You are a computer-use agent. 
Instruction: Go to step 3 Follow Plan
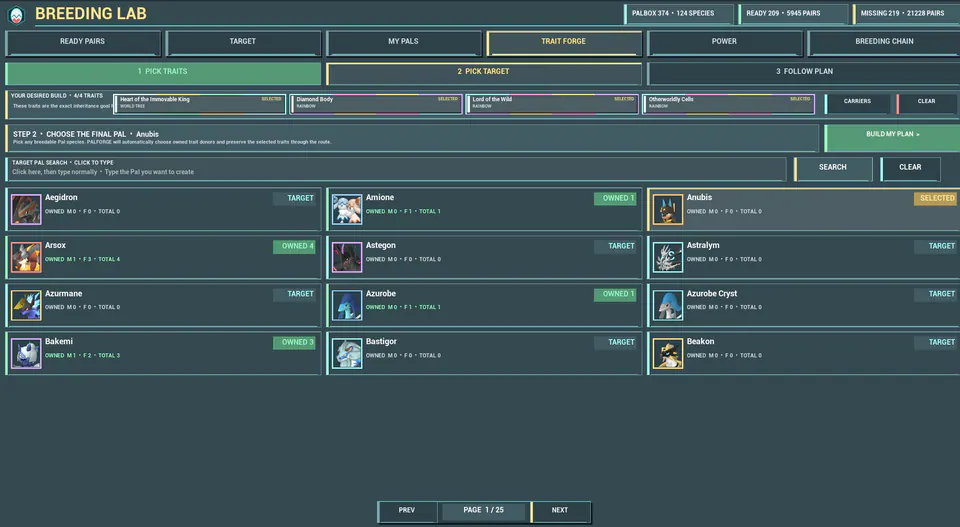pyautogui.click(x=804, y=73)
